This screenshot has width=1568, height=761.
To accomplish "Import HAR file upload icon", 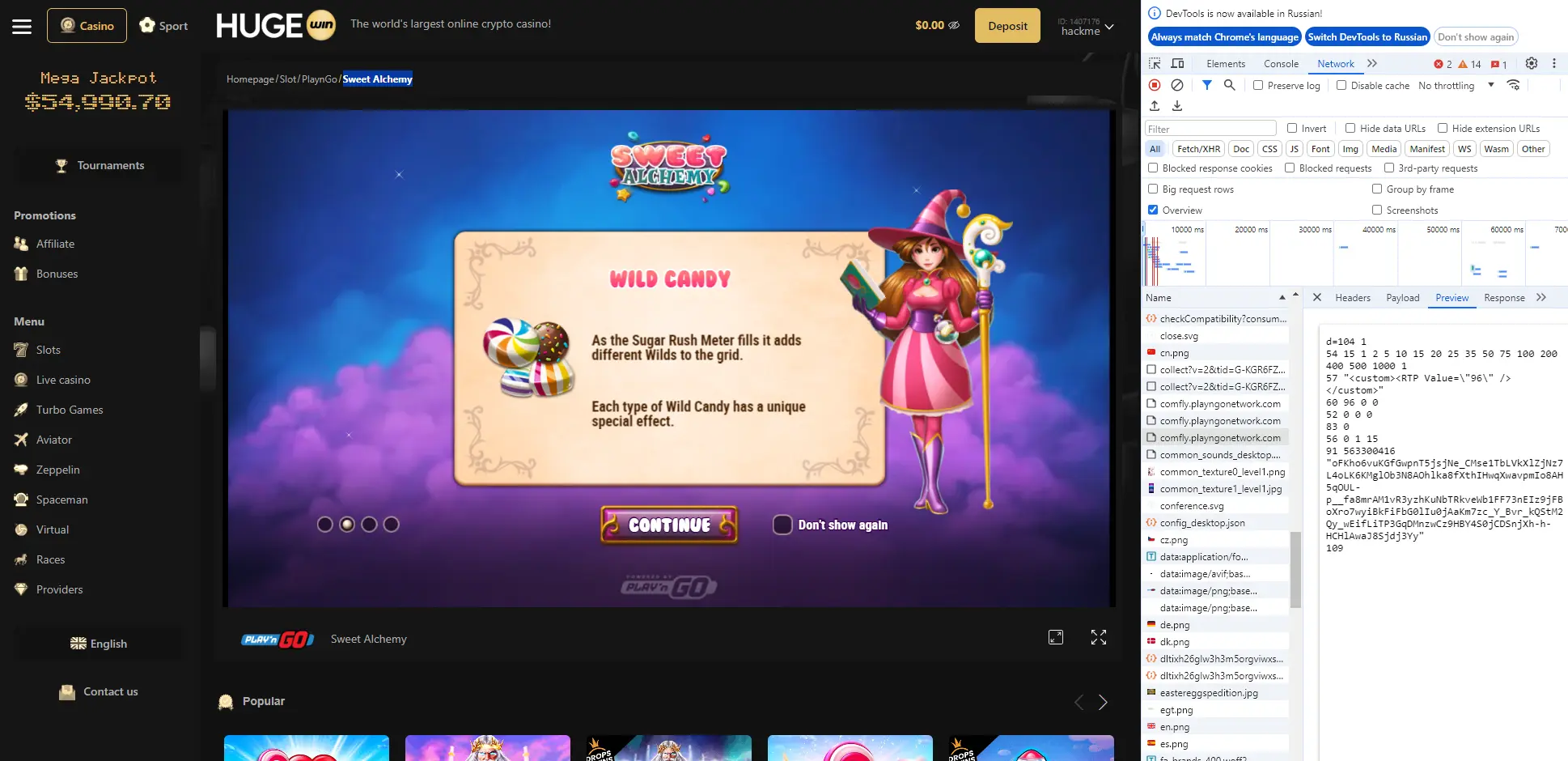I will coord(1155,106).
